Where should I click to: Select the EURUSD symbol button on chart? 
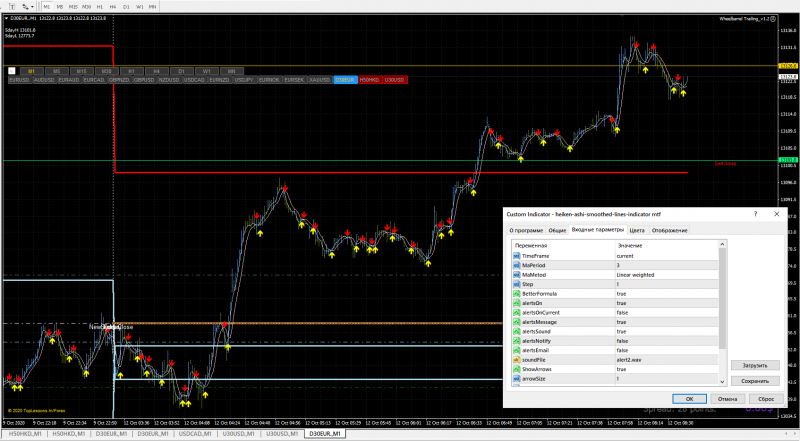[20, 80]
